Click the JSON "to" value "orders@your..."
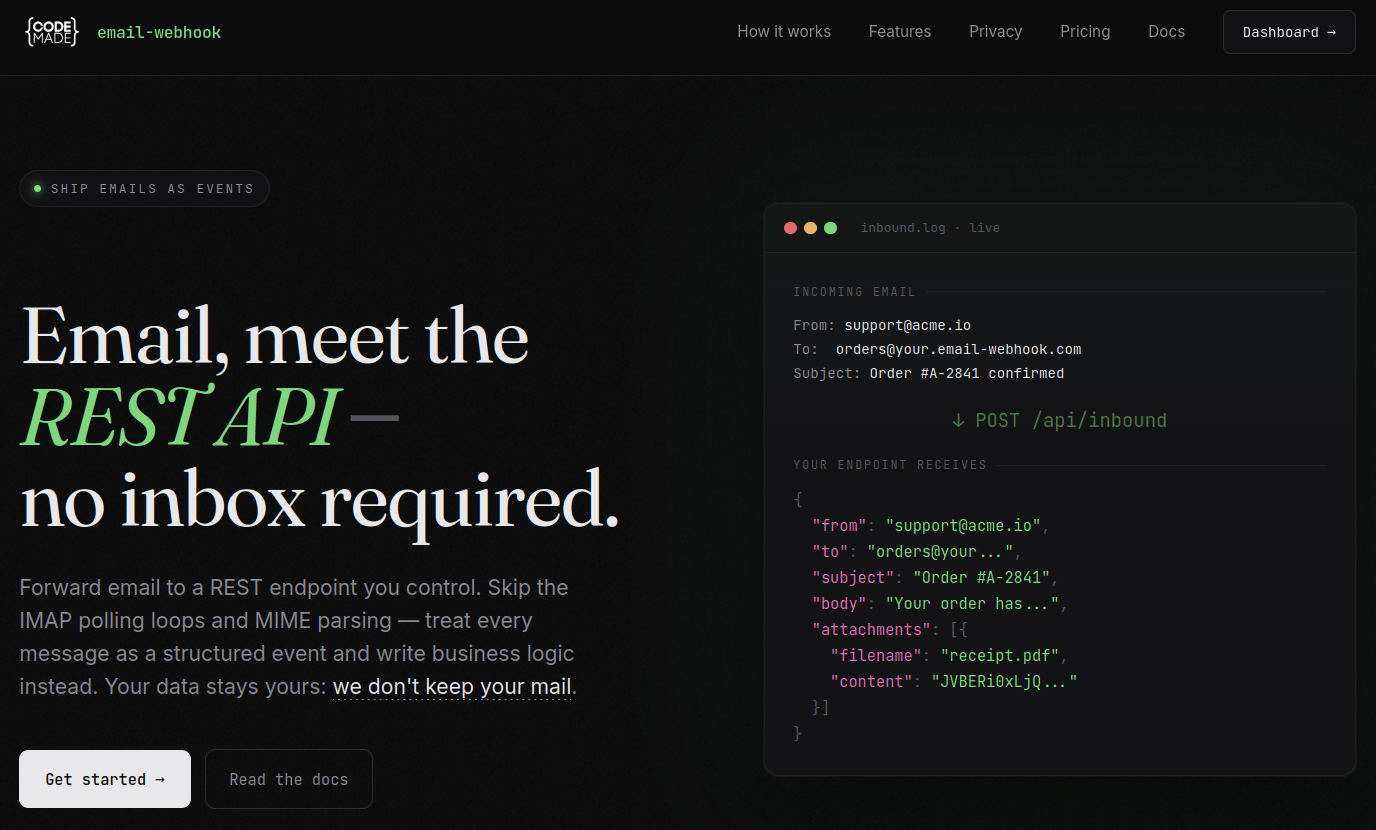The height and width of the screenshot is (830, 1376). (x=940, y=551)
